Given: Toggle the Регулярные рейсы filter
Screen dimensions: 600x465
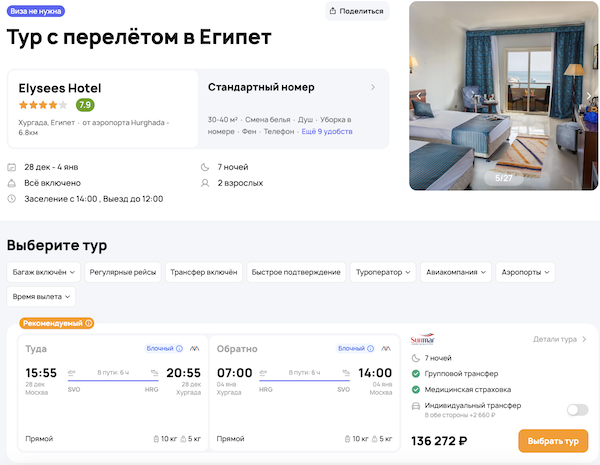Looking at the screenshot, I should tap(120, 272).
